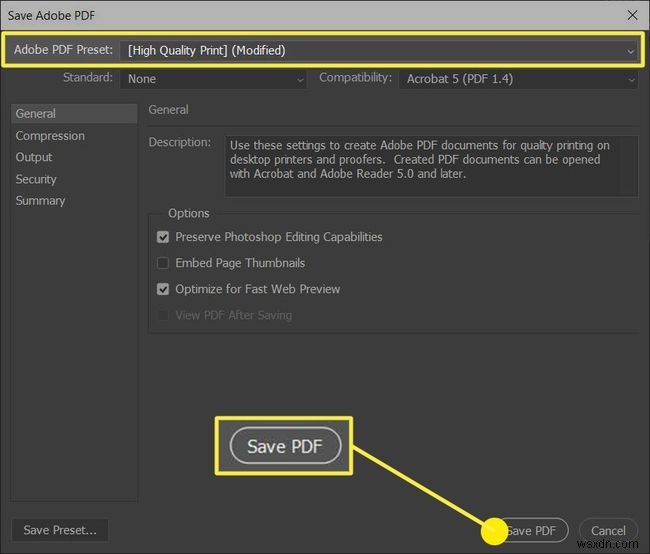Click the View PDF After Saving checkbox
The height and width of the screenshot is (554, 650).
pyautogui.click(x=163, y=315)
